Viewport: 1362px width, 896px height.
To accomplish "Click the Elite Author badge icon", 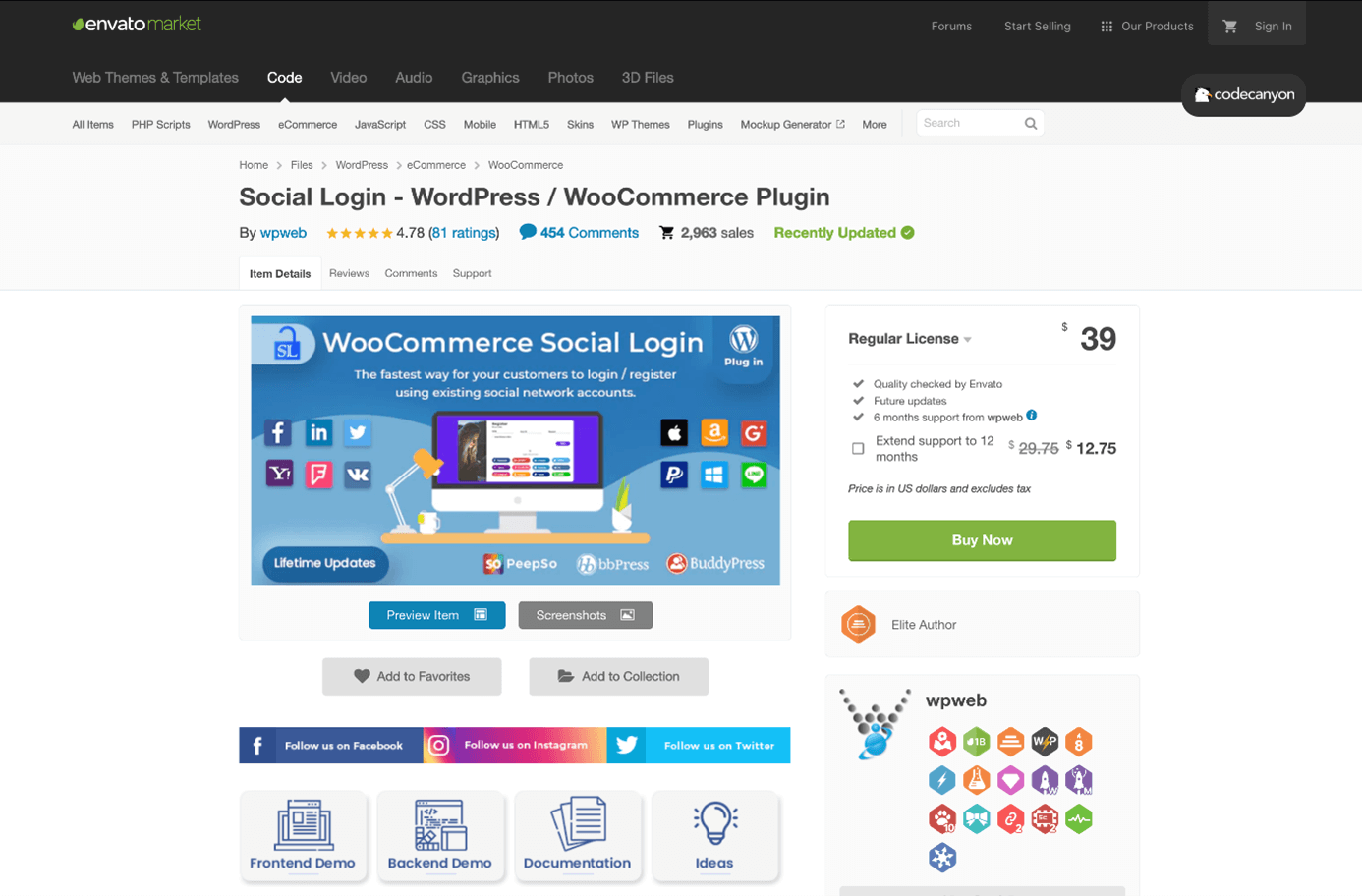I will 858,624.
